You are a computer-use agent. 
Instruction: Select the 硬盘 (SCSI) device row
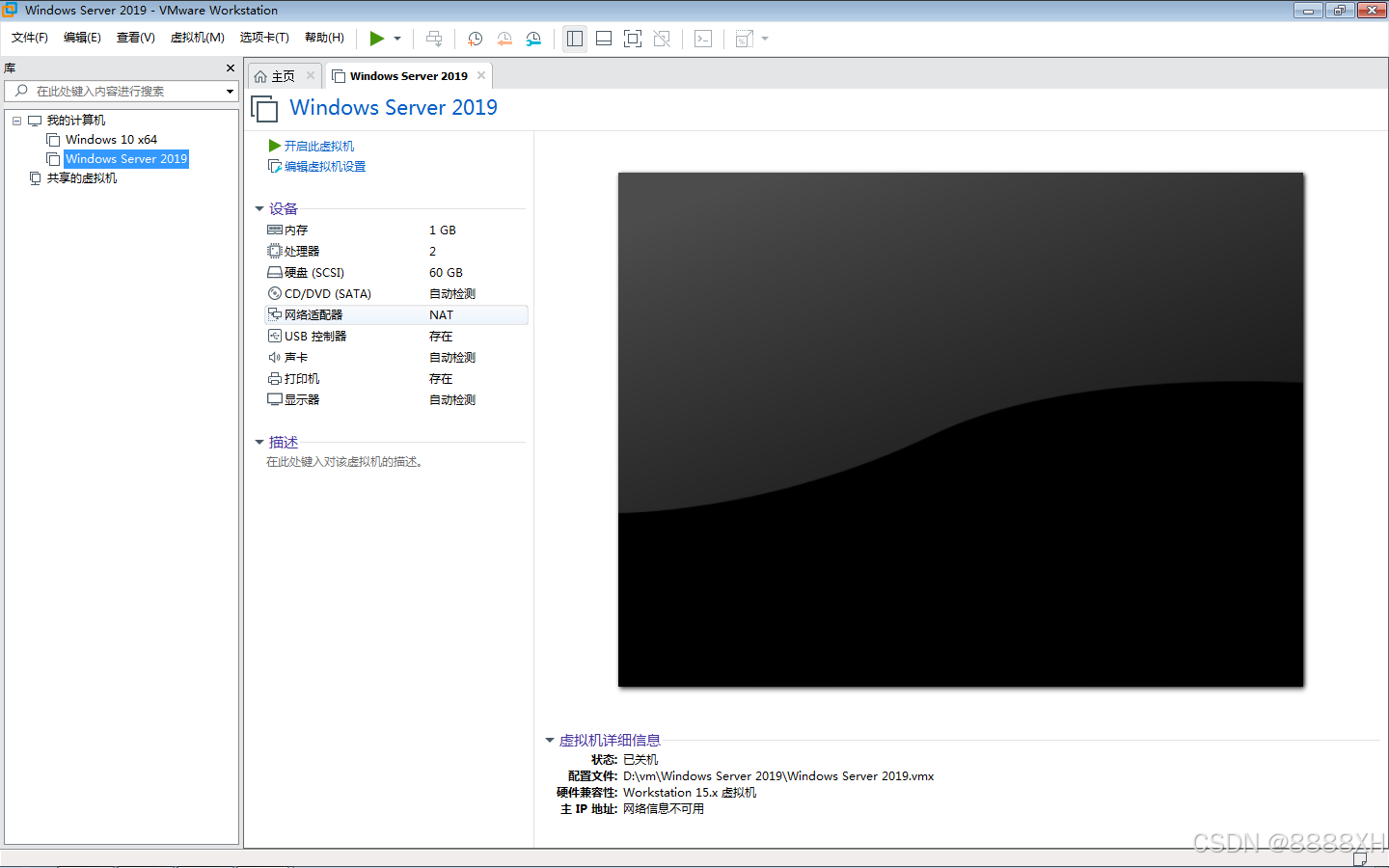396,273
